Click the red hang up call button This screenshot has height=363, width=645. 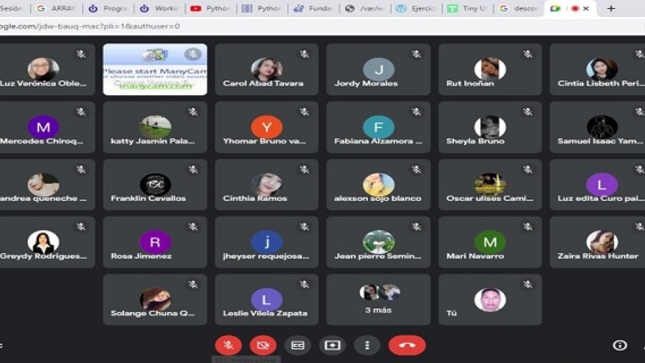click(x=407, y=345)
